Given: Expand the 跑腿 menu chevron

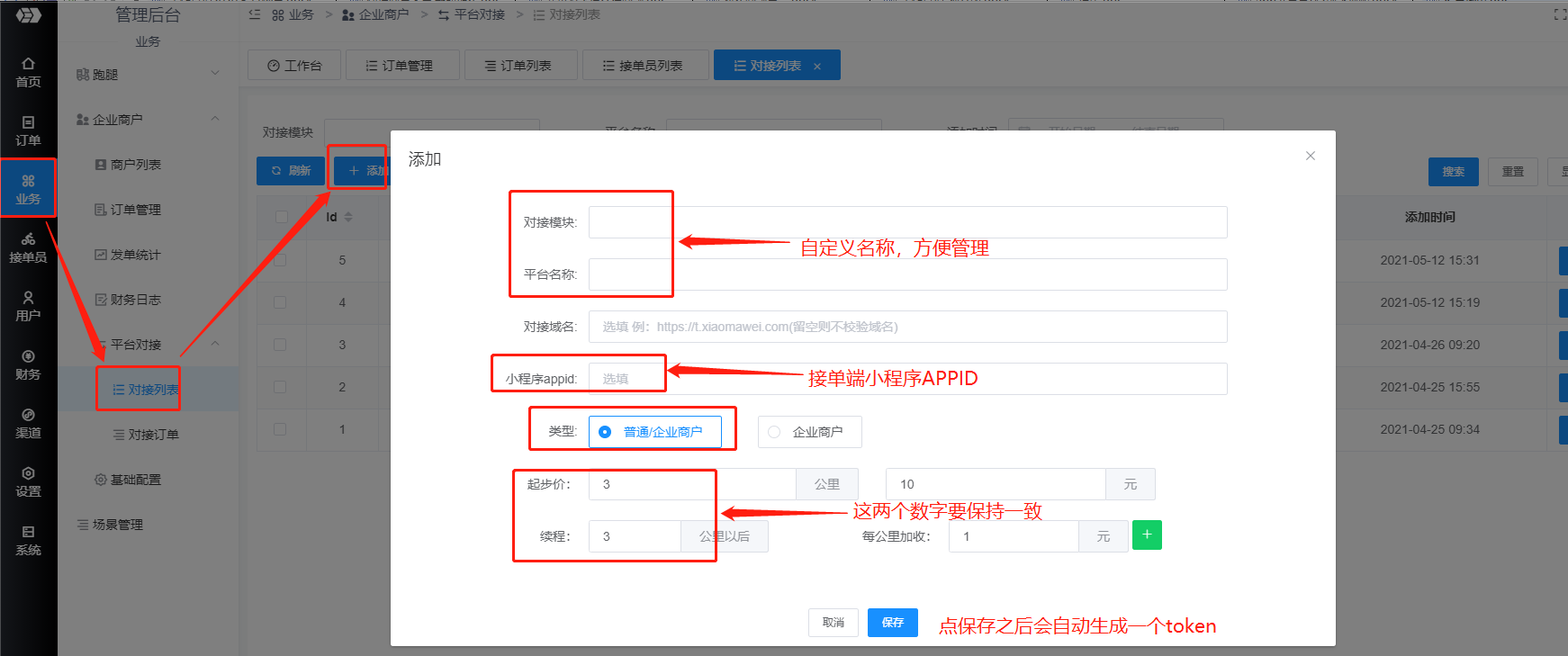Looking at the screenshot, I should pos(215,73).
